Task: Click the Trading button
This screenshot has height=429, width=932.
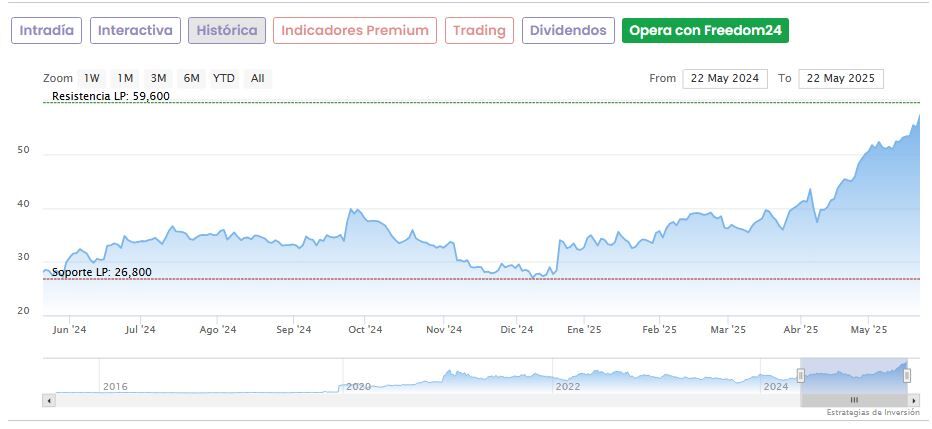Action: [479, 30]
